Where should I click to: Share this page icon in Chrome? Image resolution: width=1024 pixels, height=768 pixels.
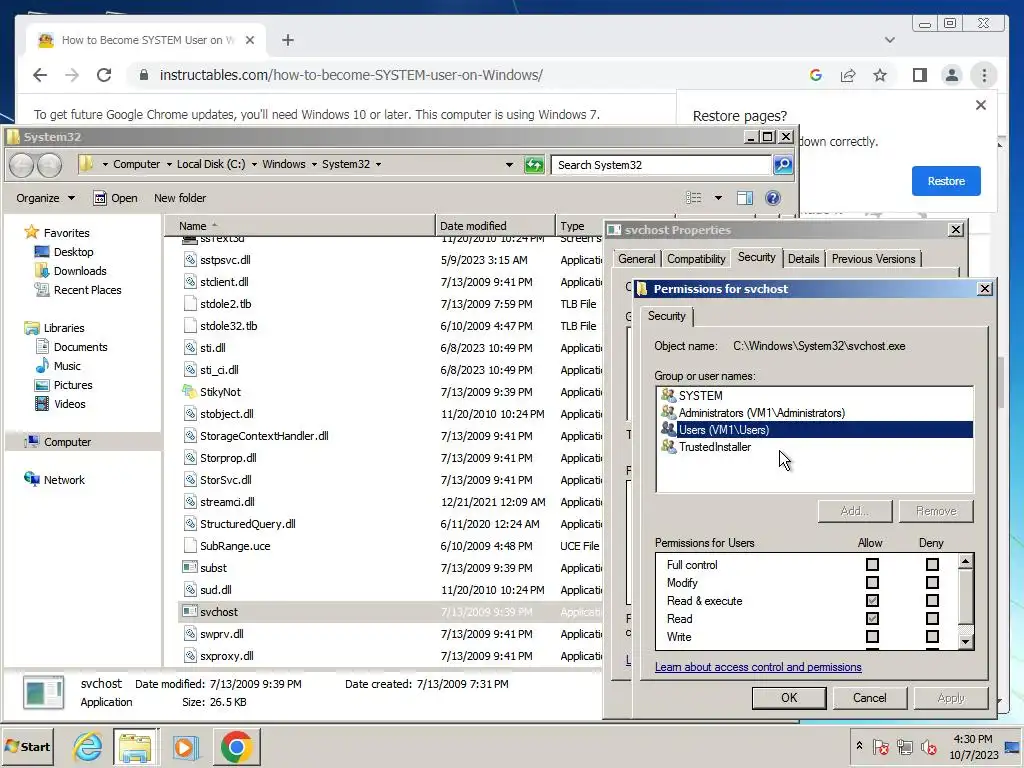(x=848, y=75)
